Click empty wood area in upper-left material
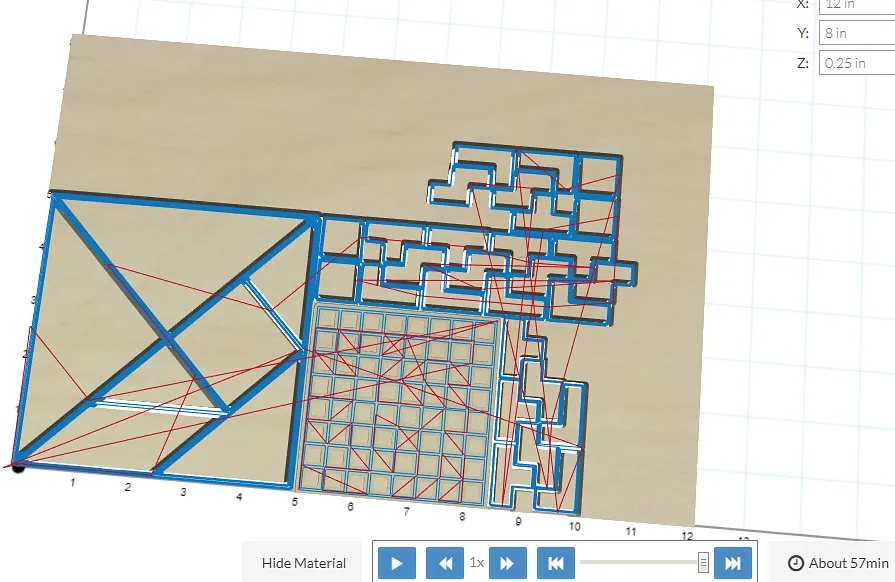The width and height of the screenshot is (895, 582). coord(200,110)
